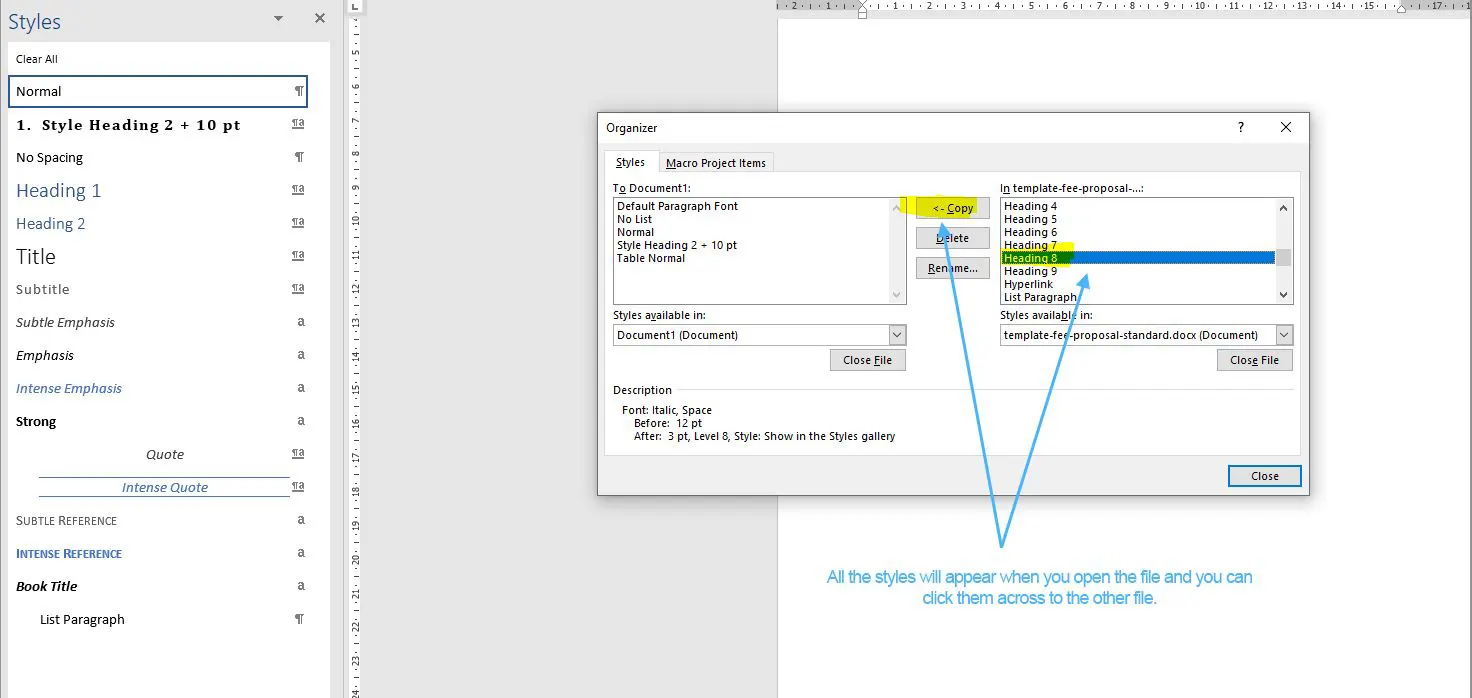Viewport: 1472px width, 698px height.
Task: Select Normal in Document1 list
Action: (x=635, y=232)
